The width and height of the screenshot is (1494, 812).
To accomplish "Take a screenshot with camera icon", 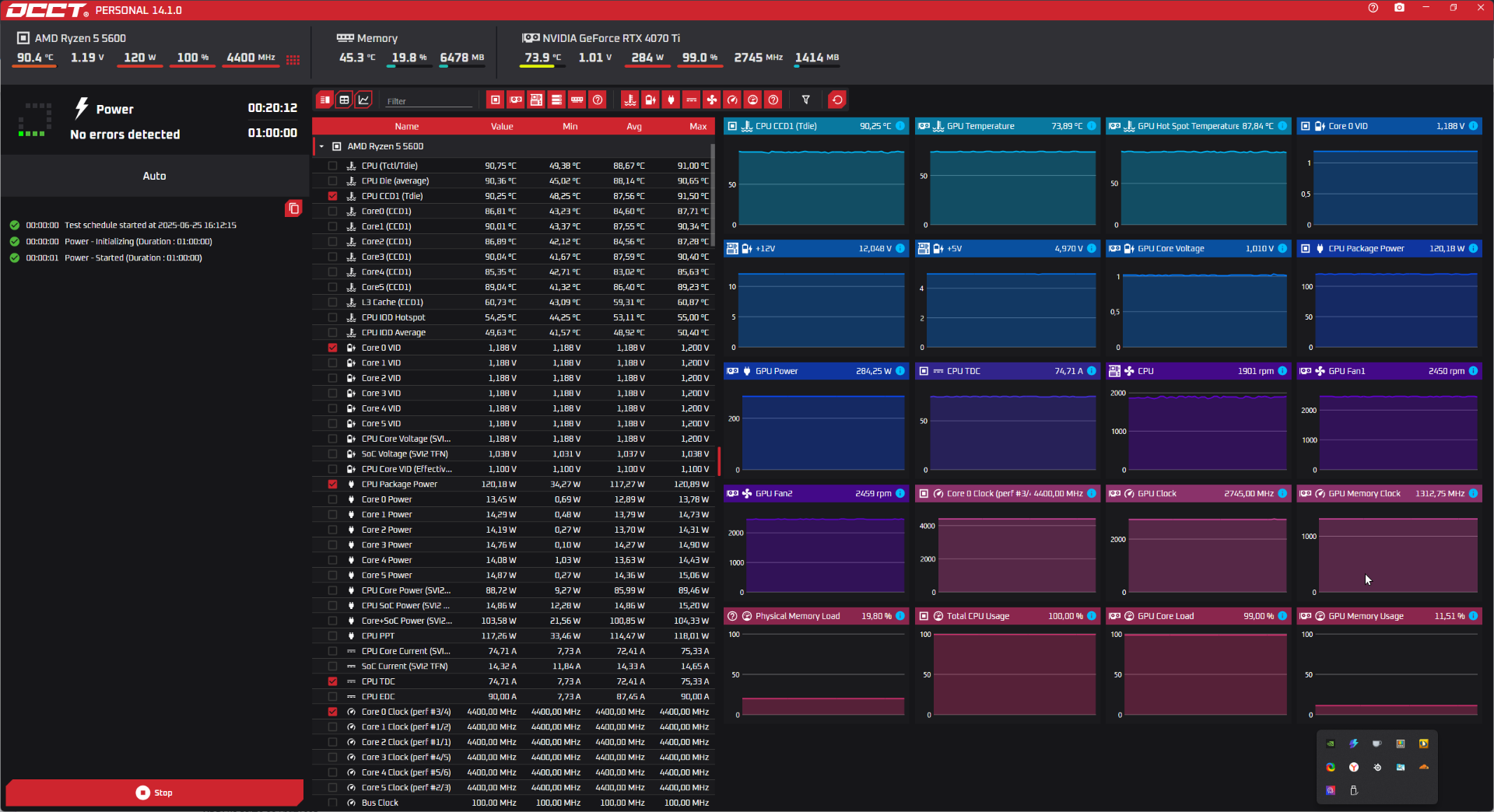I will (1399, 8).
